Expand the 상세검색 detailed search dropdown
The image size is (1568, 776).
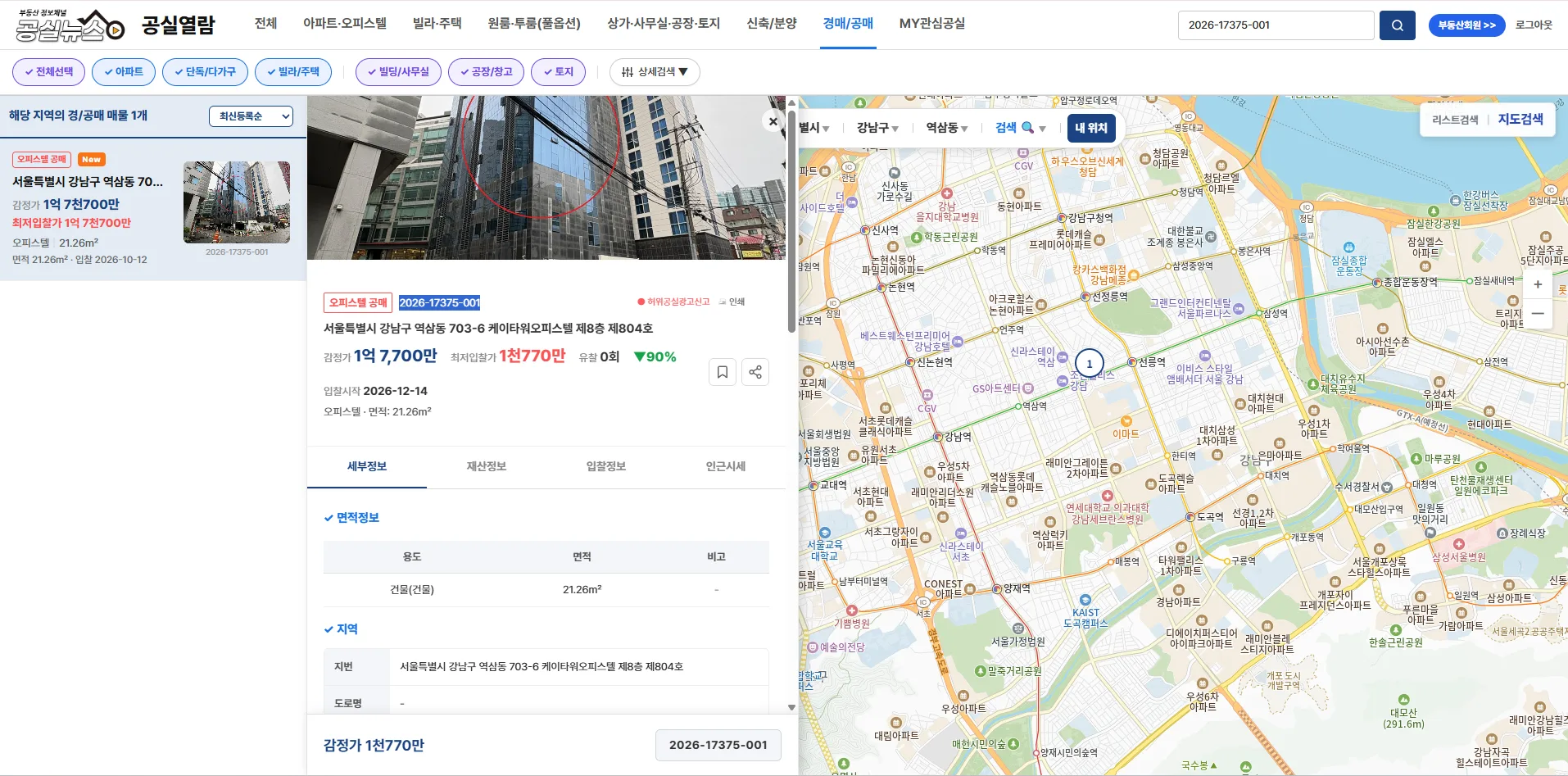coord(655,72)
